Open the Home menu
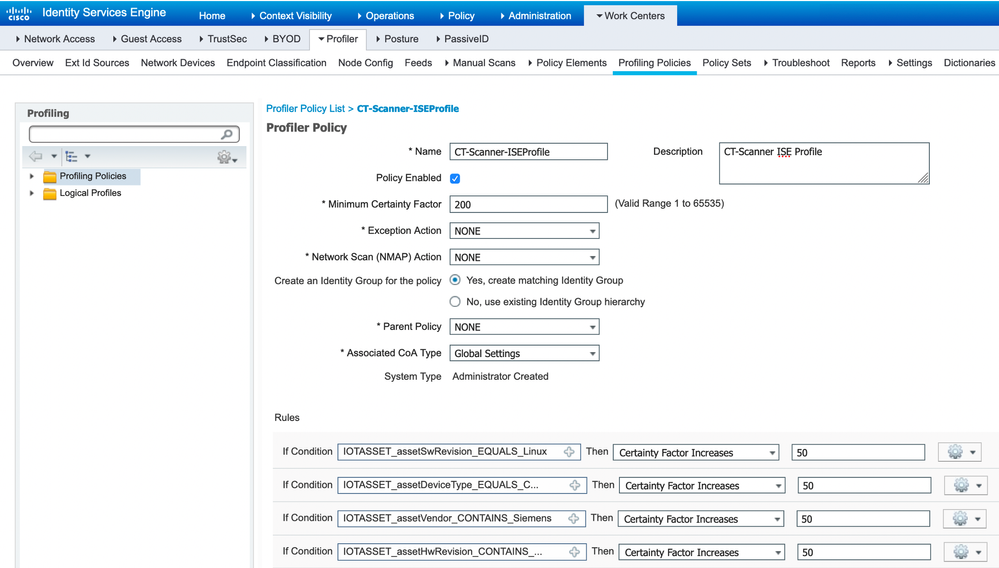 coord(212,16)
